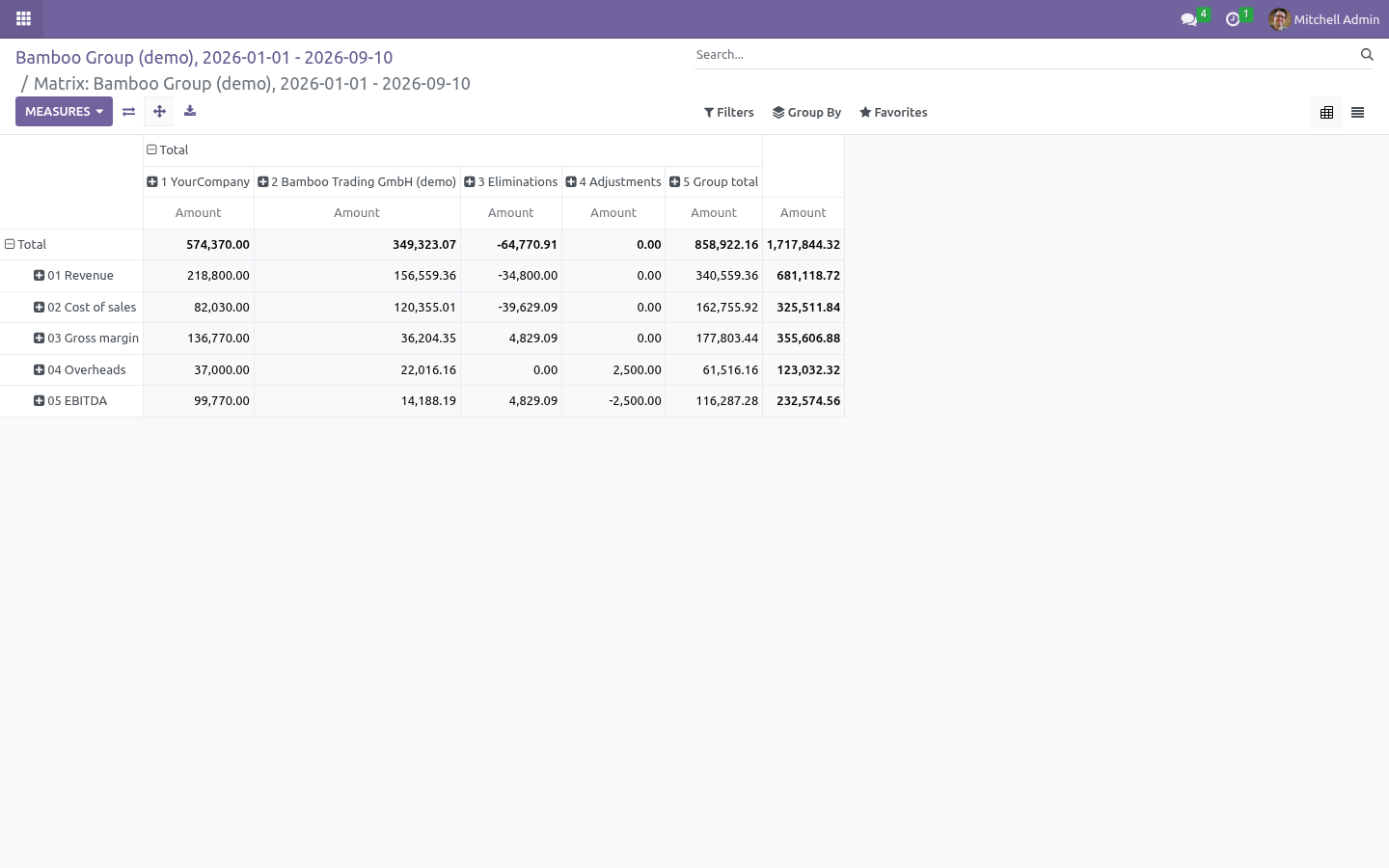Image resolution: width=1389 pixels, height=868 pixels.
Task: Click the -64,770.91 Eliminations total cell
Action: [x=511, y=245]
